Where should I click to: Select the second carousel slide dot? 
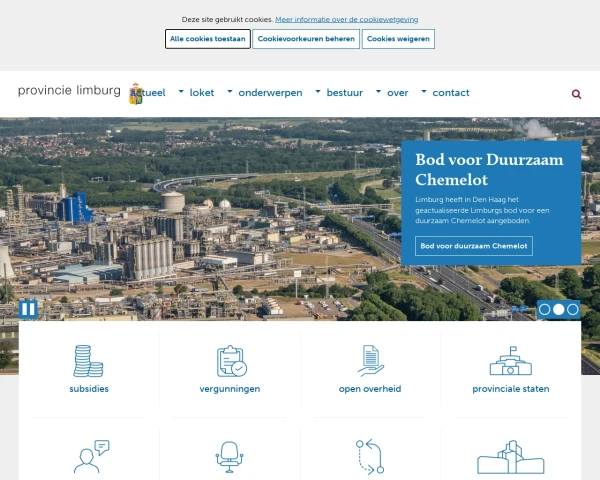click(558, 309)
